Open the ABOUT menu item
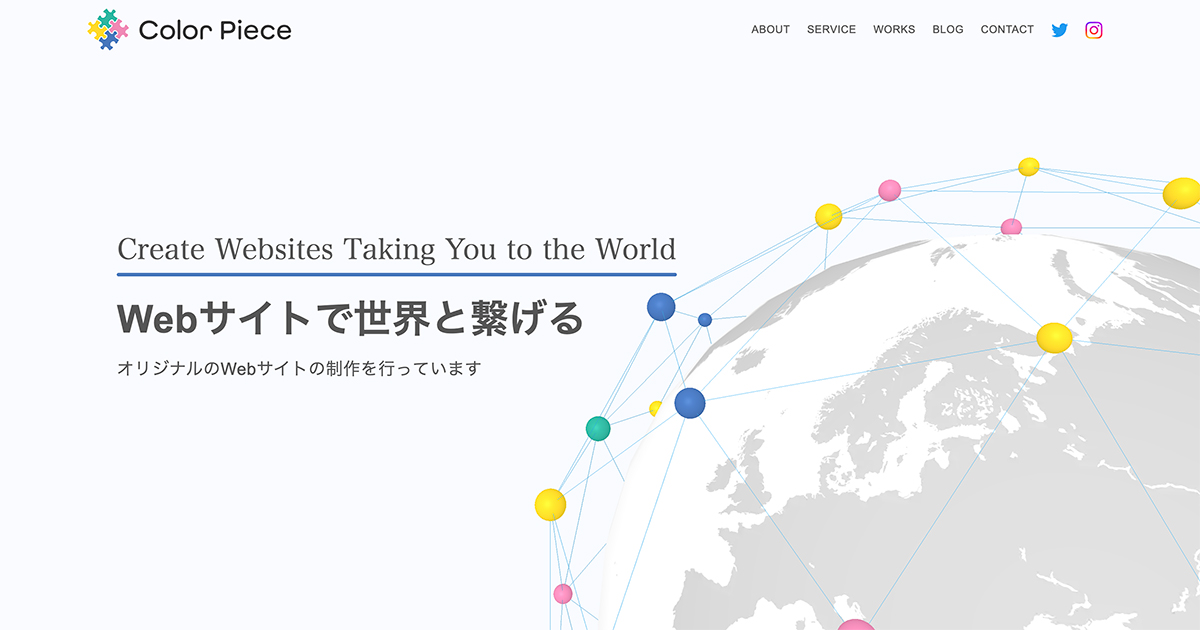The image size is (1200, 630). click(770, 30)
